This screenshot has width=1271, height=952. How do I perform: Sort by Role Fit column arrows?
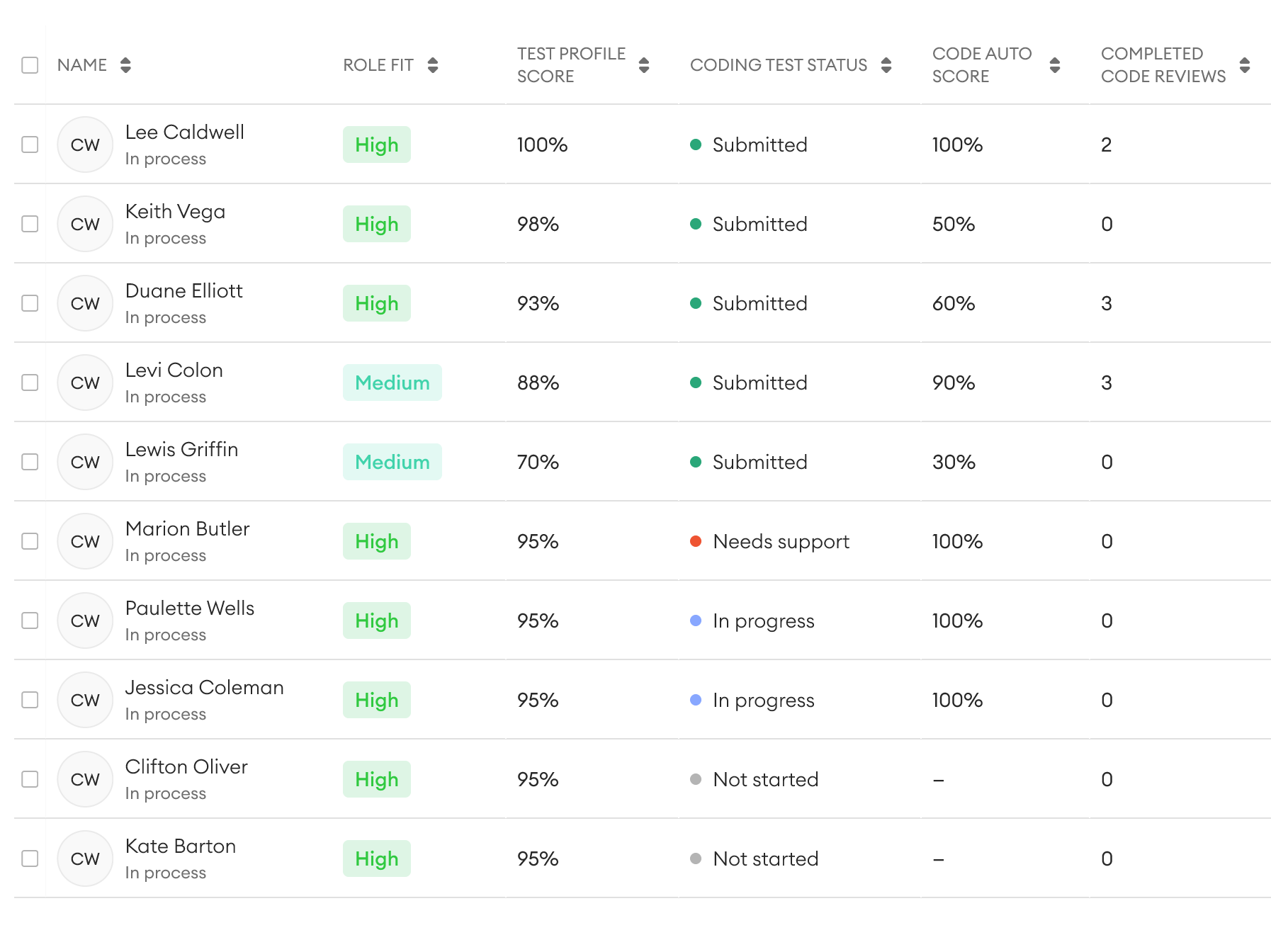[x=433, y=65]
